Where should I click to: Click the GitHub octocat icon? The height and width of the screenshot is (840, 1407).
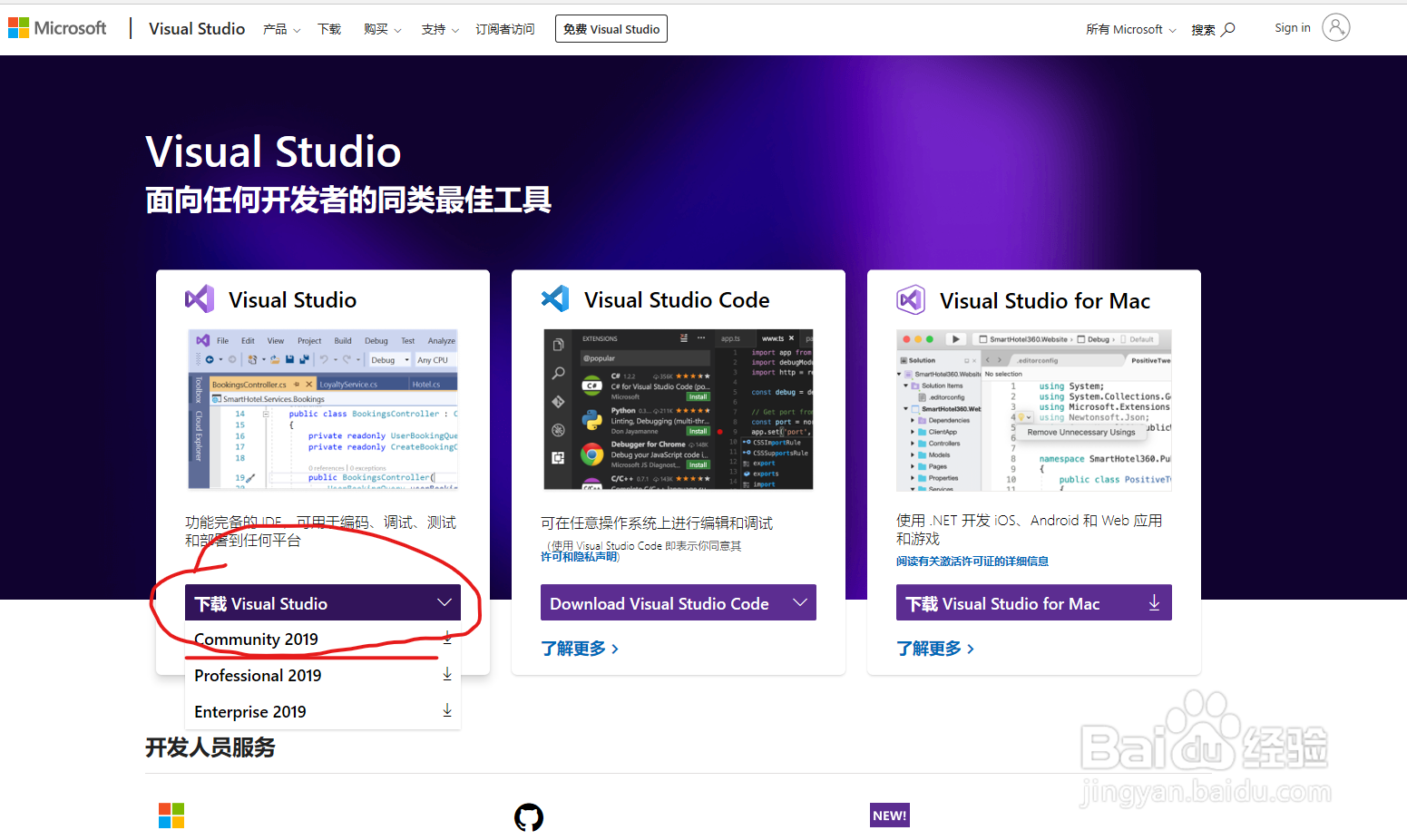pos(529,817)
